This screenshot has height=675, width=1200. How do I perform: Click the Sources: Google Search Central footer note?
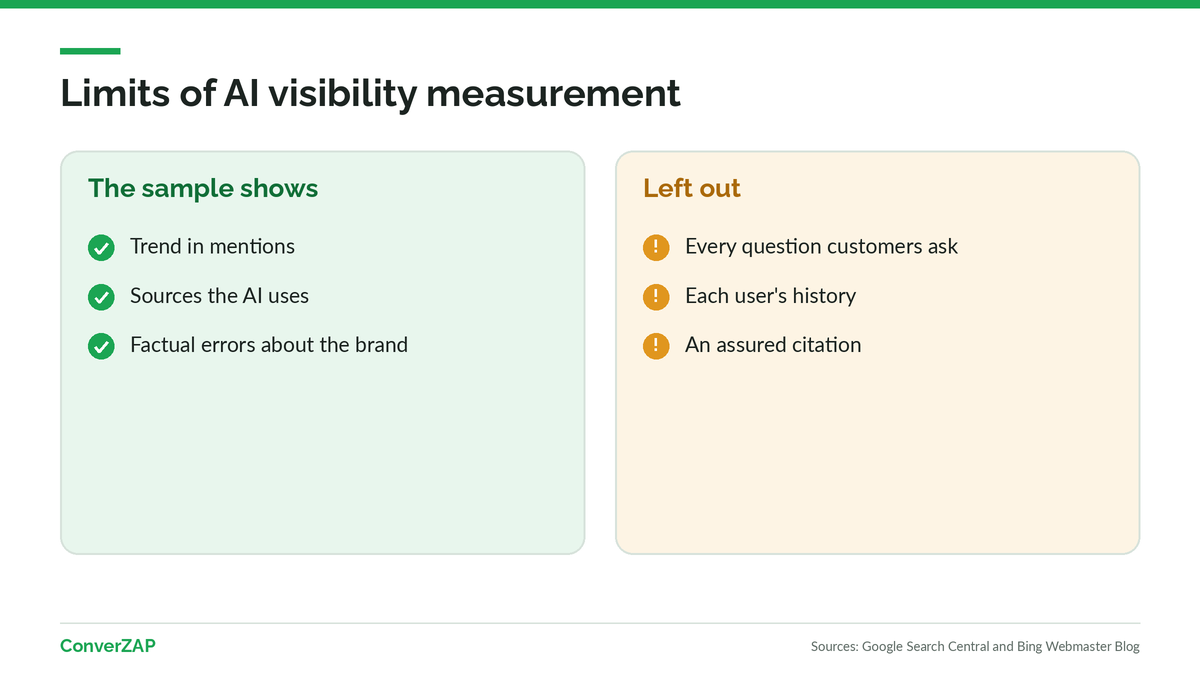click(x=975, y=647)
